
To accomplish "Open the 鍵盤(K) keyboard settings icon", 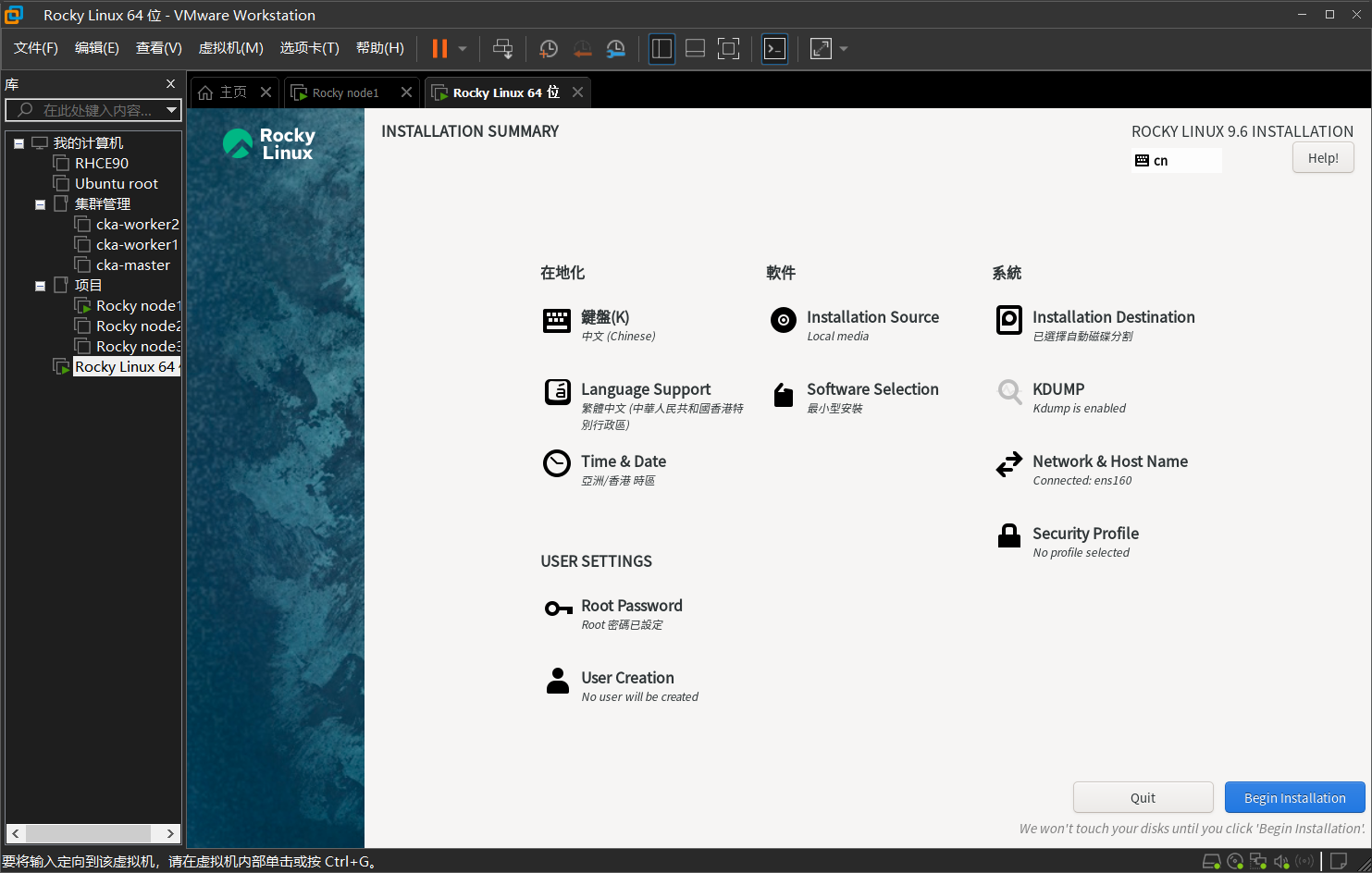I will point(557,321).
